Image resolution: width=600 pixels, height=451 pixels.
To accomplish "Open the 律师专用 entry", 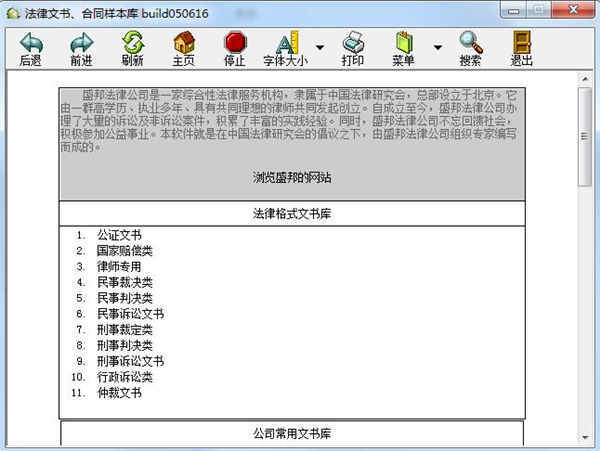I will (119, 267).
